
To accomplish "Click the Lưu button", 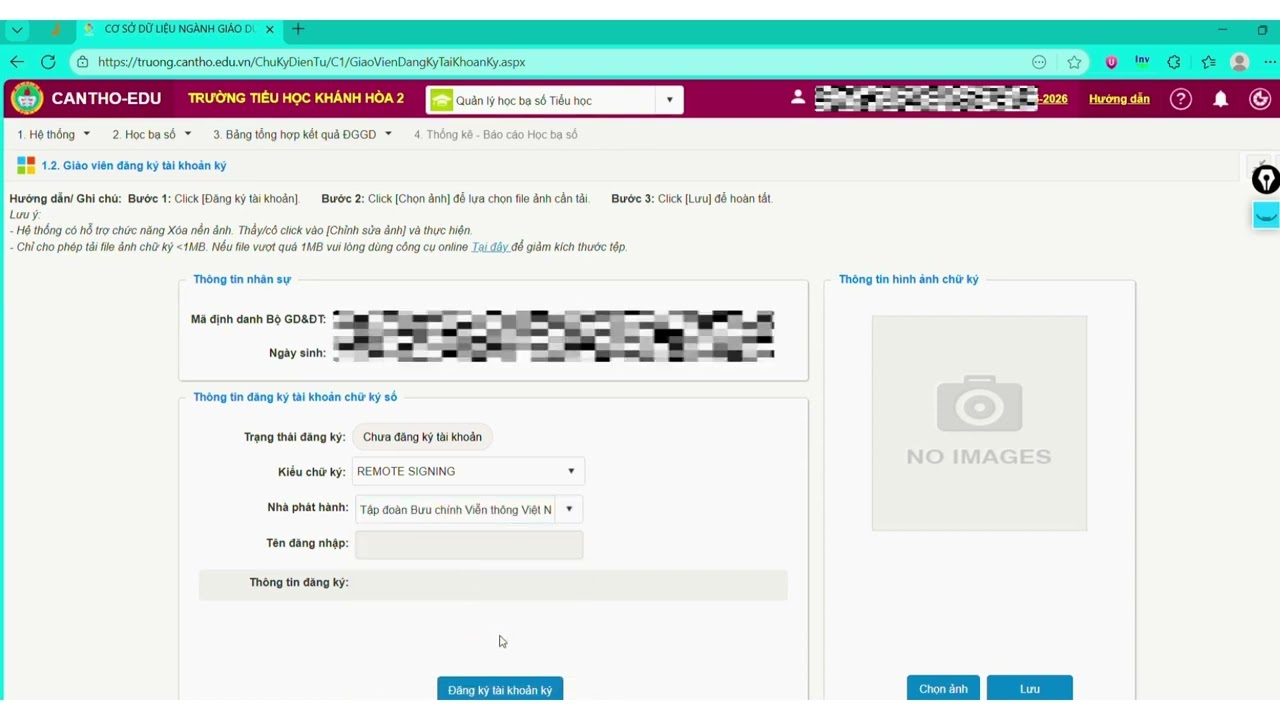I will click(x=1030, y=688).
